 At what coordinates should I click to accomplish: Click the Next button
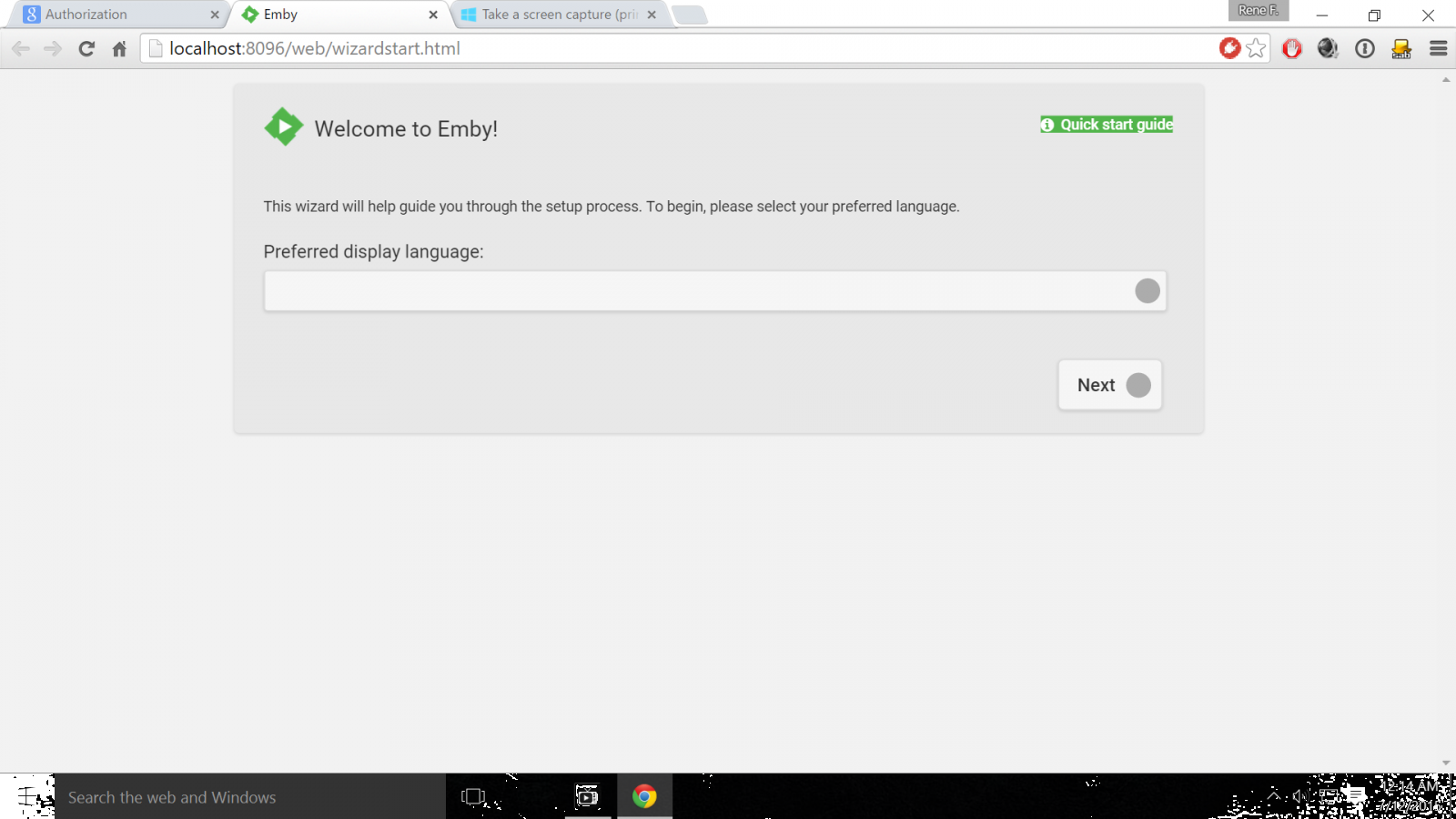(x=1110, y=385)
